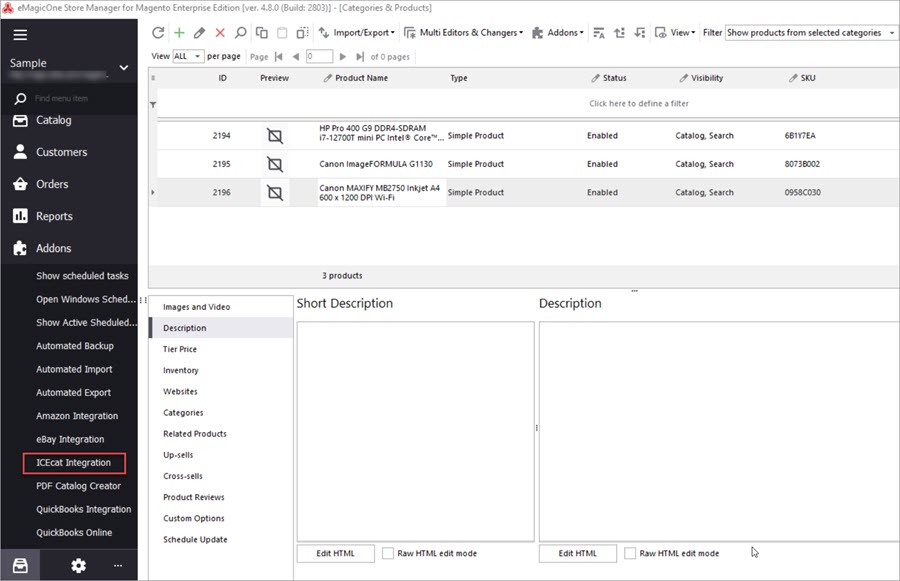Click the store icon at sidebar bottom
The image size is (900, 581).
pyautogui.click(x=20, y=565)
